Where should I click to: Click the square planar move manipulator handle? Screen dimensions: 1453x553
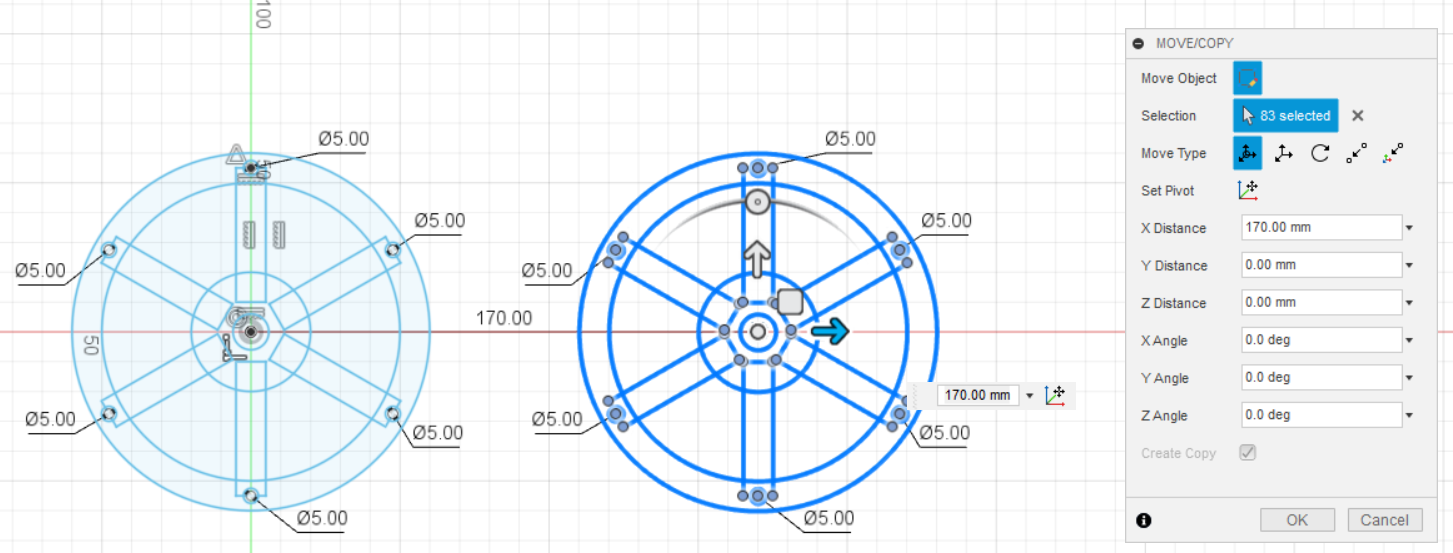pyautogui.click(x=790, y=302)
